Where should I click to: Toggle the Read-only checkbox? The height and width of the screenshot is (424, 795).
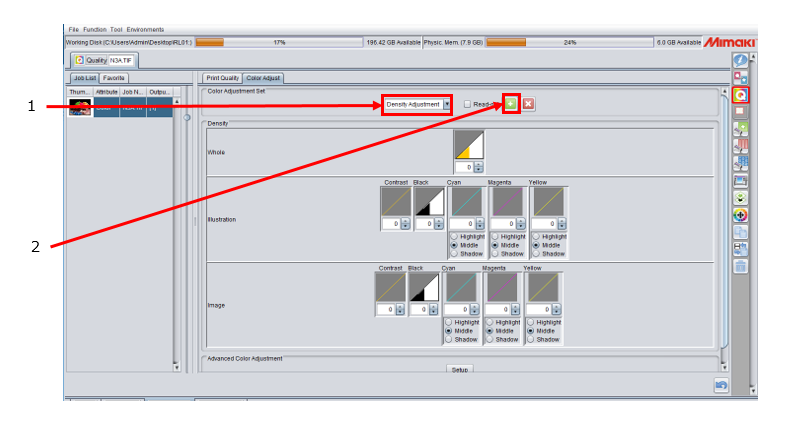point(467,104)
